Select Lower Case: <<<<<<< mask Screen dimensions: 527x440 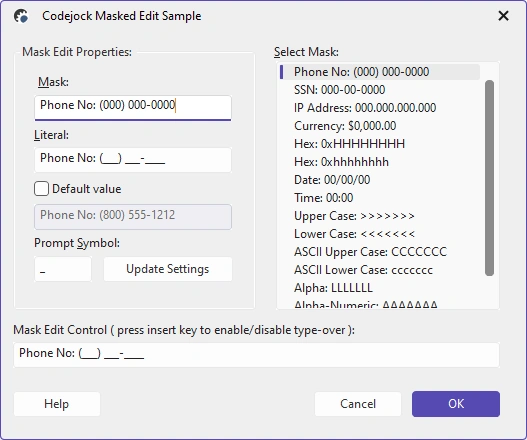click(380, 234)
